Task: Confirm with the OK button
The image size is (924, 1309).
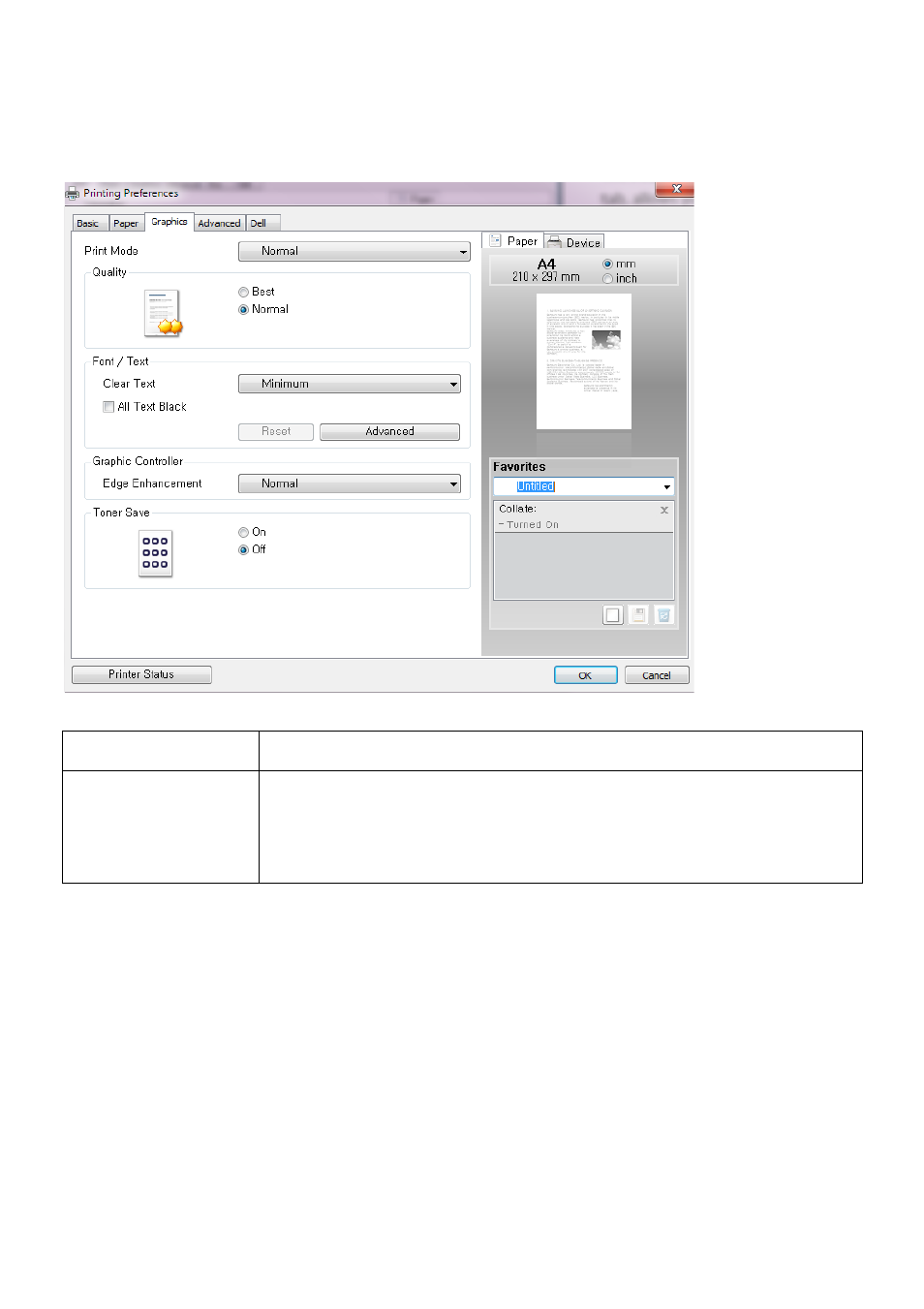Action: click(585, 675)
